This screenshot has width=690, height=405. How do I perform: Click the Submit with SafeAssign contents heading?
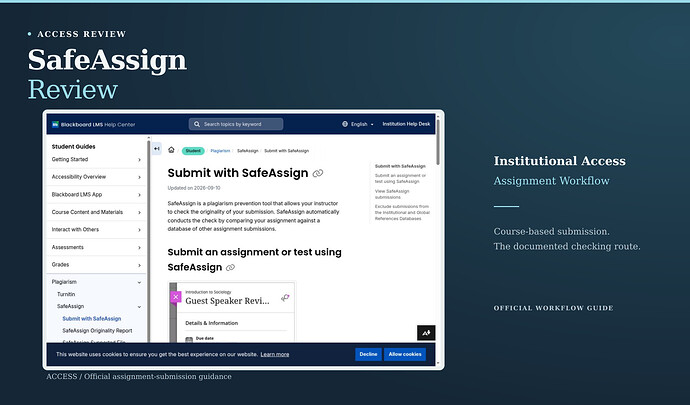pyautogui.click(x=400, y=166)
